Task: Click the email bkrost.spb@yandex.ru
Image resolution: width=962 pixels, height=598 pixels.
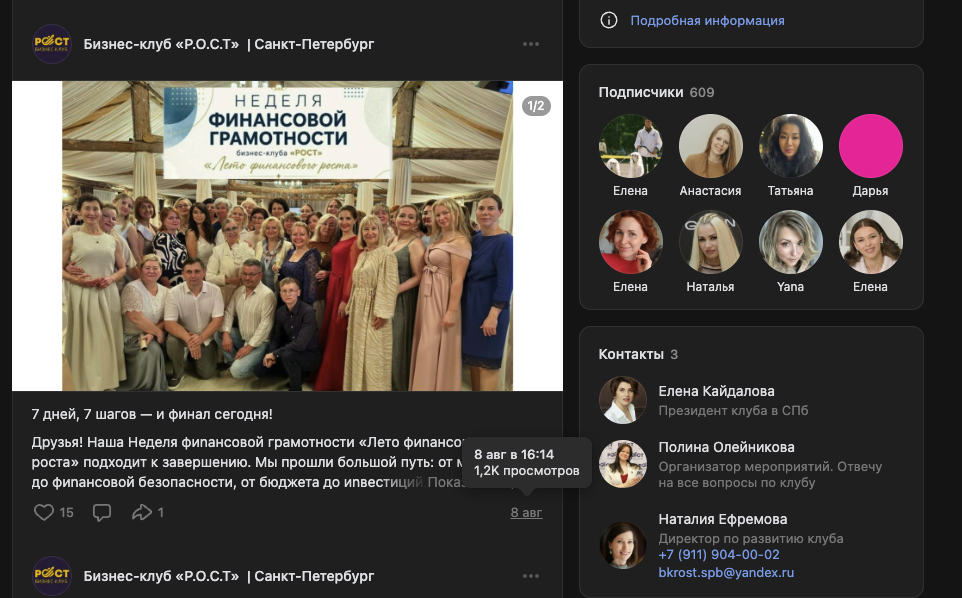Action: coord(726,572)
